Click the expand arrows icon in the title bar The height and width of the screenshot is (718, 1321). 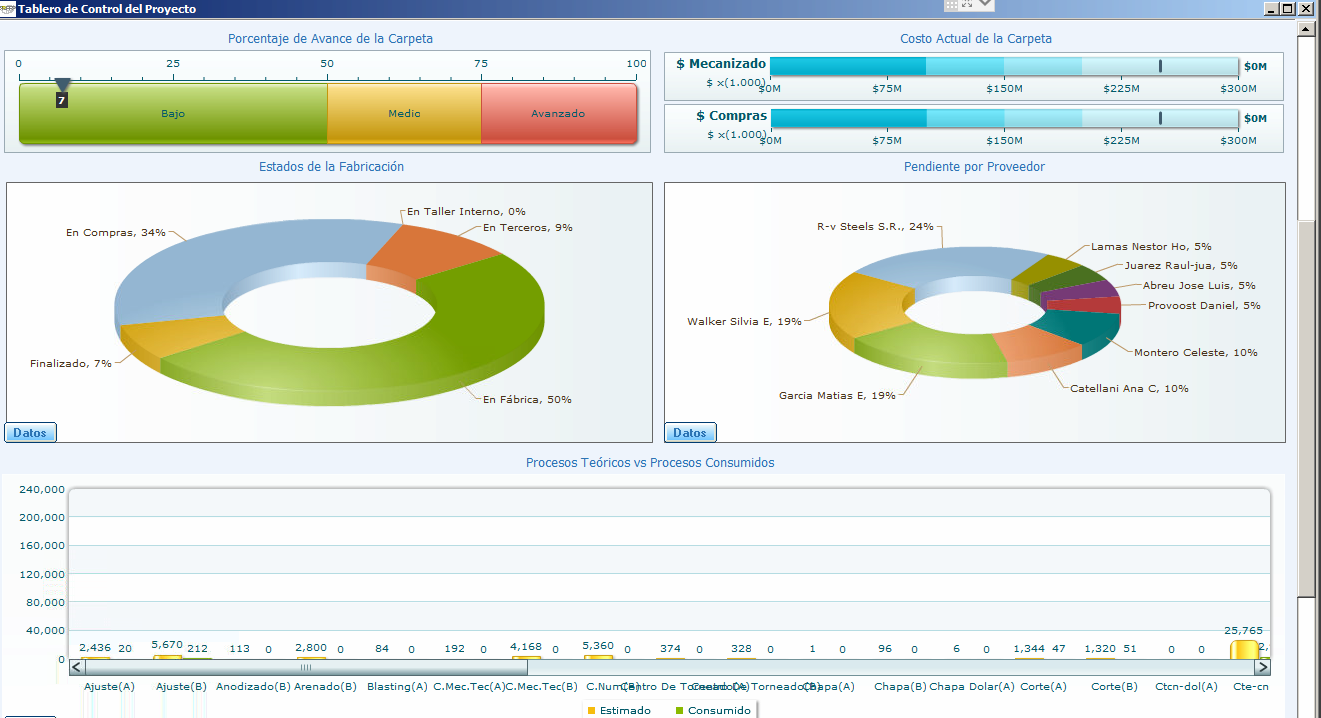pos(967,5)
